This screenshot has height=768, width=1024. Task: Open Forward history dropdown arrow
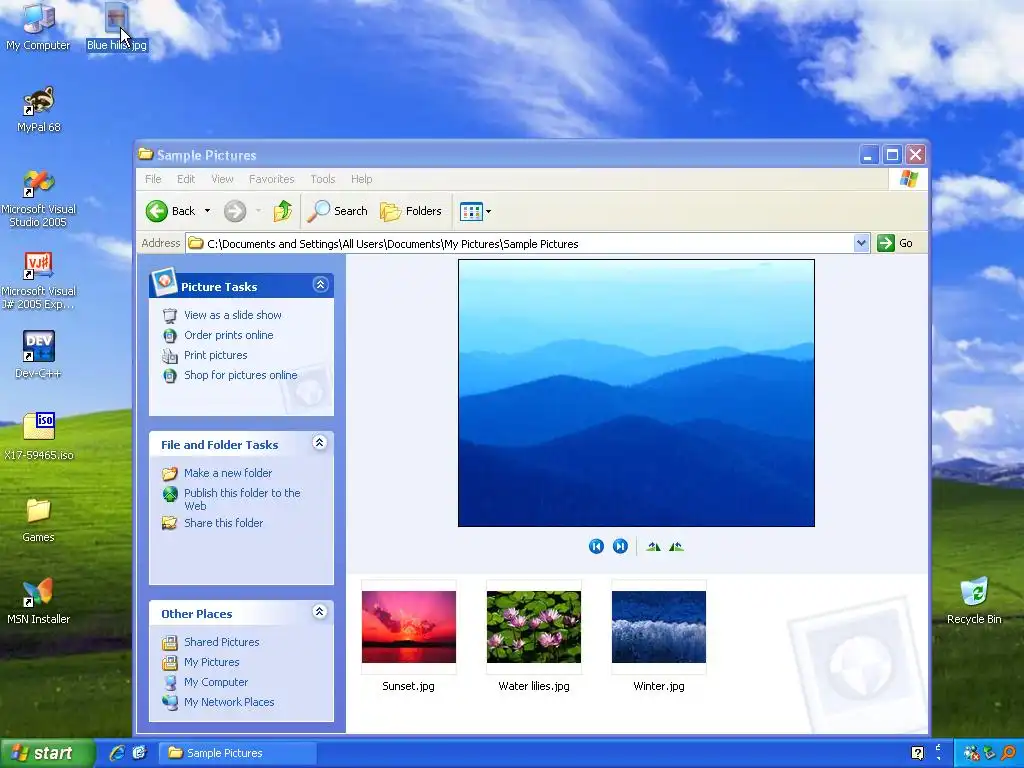tap(259, 211)
